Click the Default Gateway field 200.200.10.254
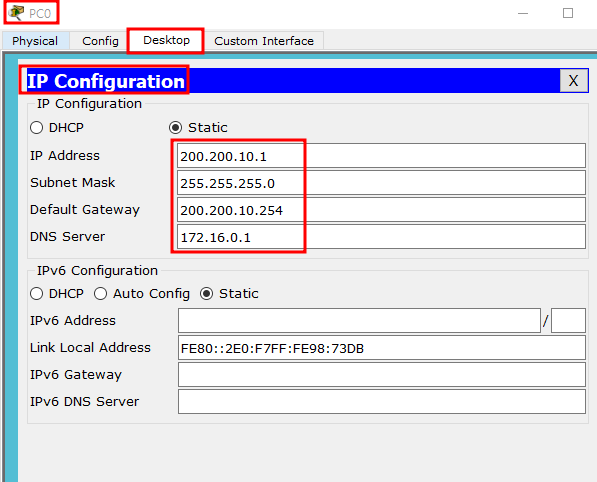This screenshot has width=597, height=482. click(x=381, y=209)
